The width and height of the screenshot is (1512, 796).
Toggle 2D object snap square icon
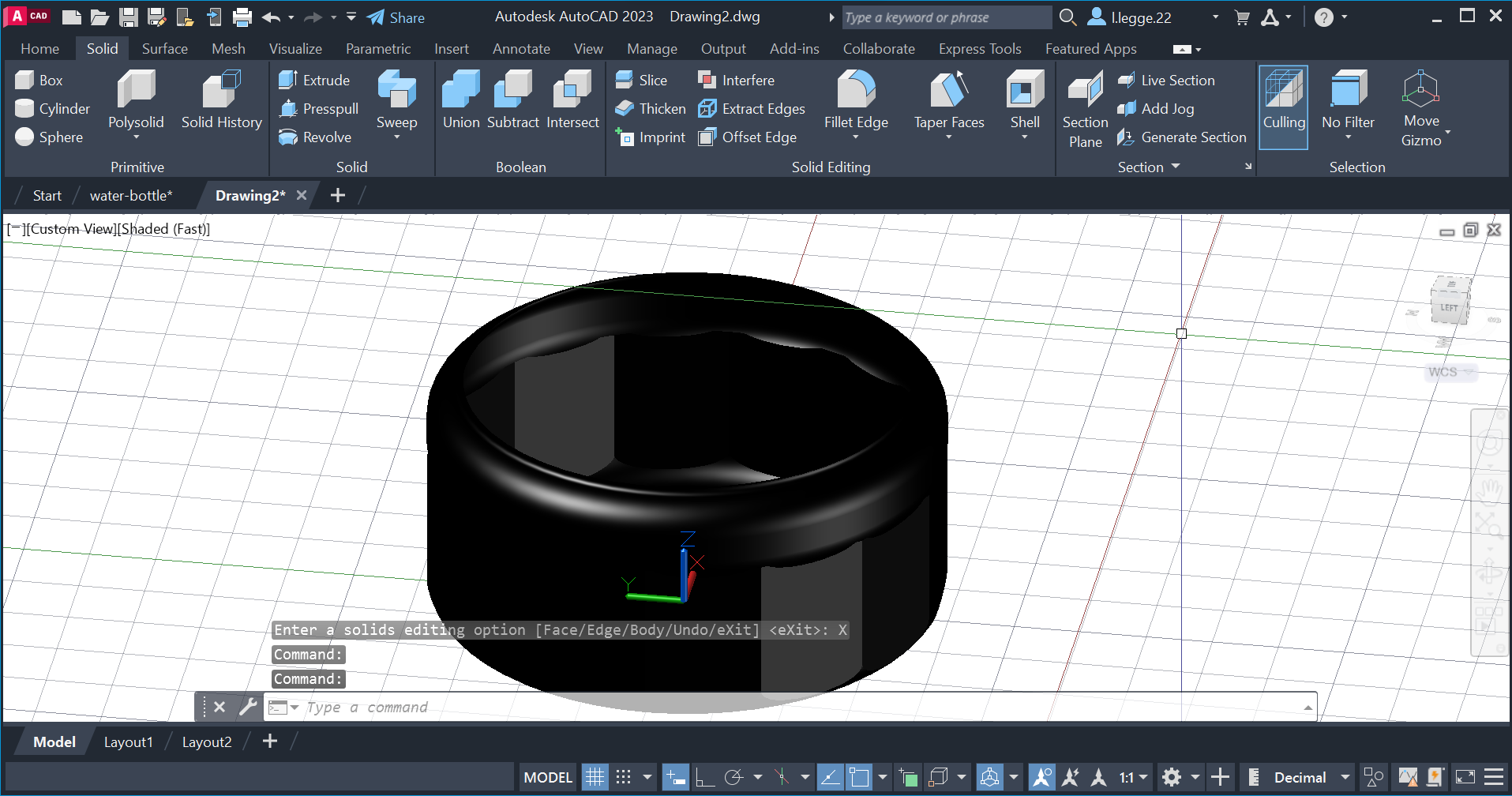[858, 777]
